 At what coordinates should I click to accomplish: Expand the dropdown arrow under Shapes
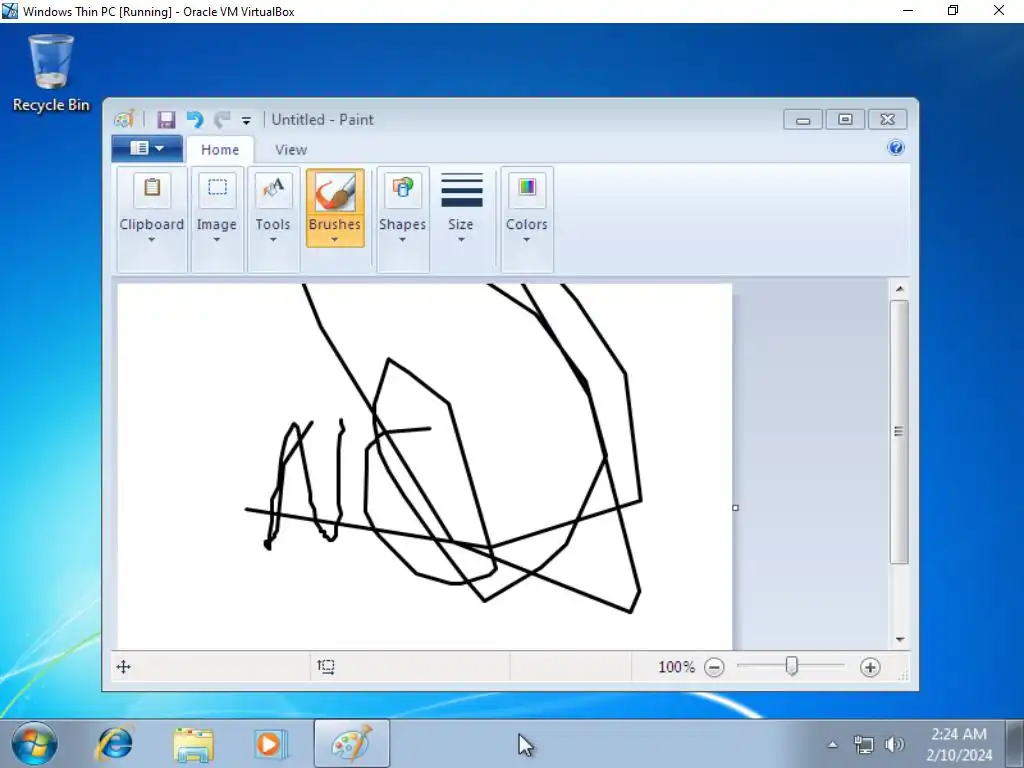pos(402,240)
